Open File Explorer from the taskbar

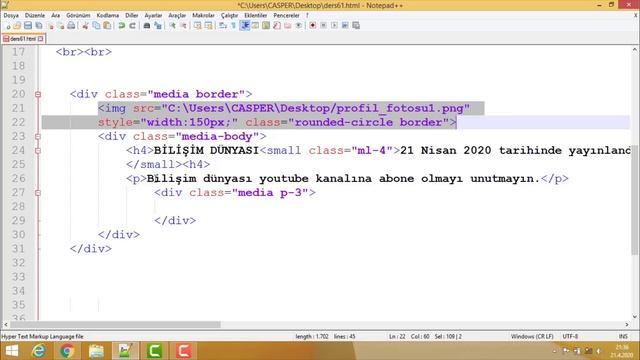(x=96, y=351)
